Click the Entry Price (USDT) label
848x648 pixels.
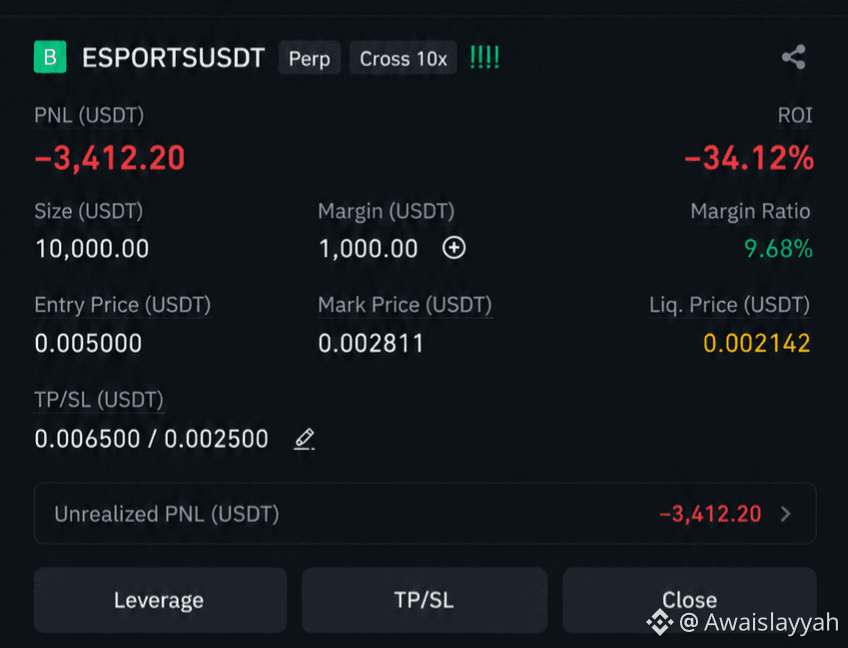point(123,305)
